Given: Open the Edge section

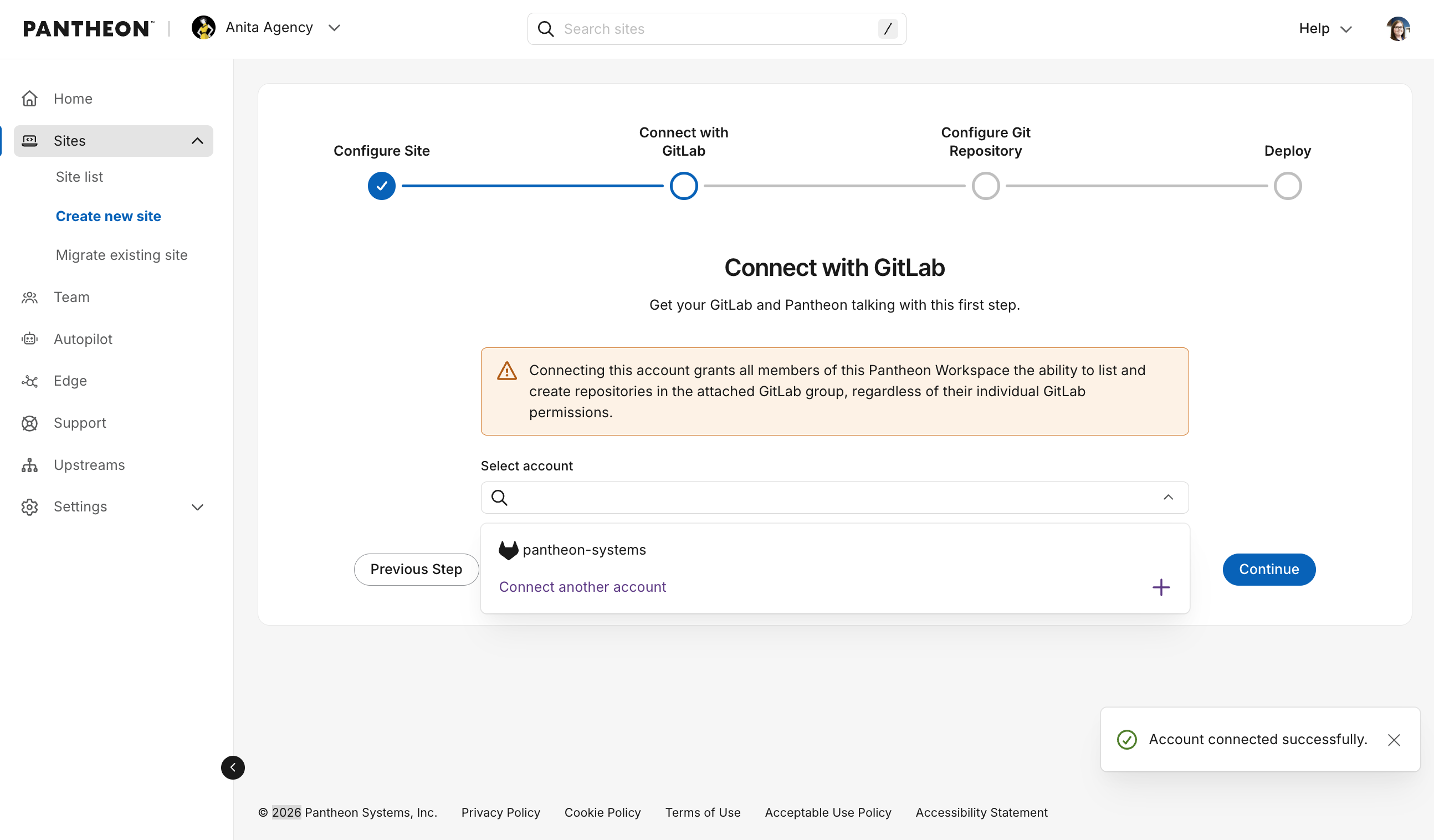Looking at the screenshot, I should (70, 381).
